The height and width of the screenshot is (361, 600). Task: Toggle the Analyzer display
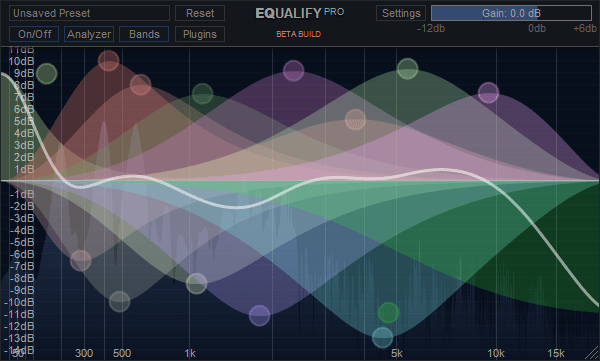point(89,34)
